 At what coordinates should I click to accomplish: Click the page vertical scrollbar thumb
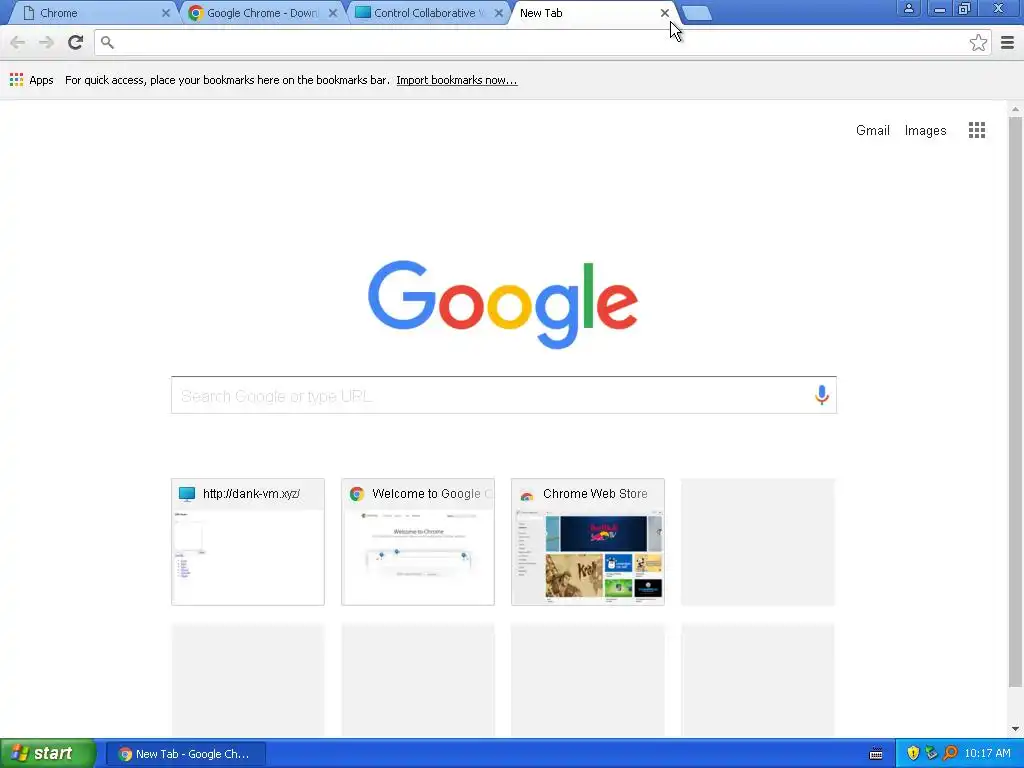pos(1015,402)
